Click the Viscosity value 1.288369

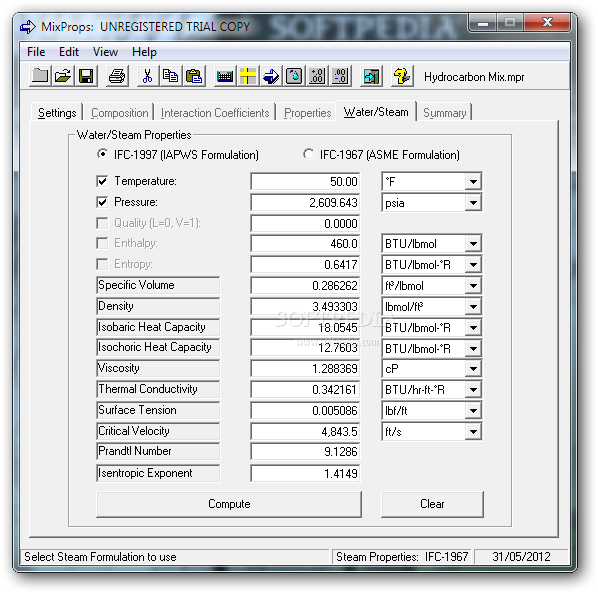coord(305,368)
